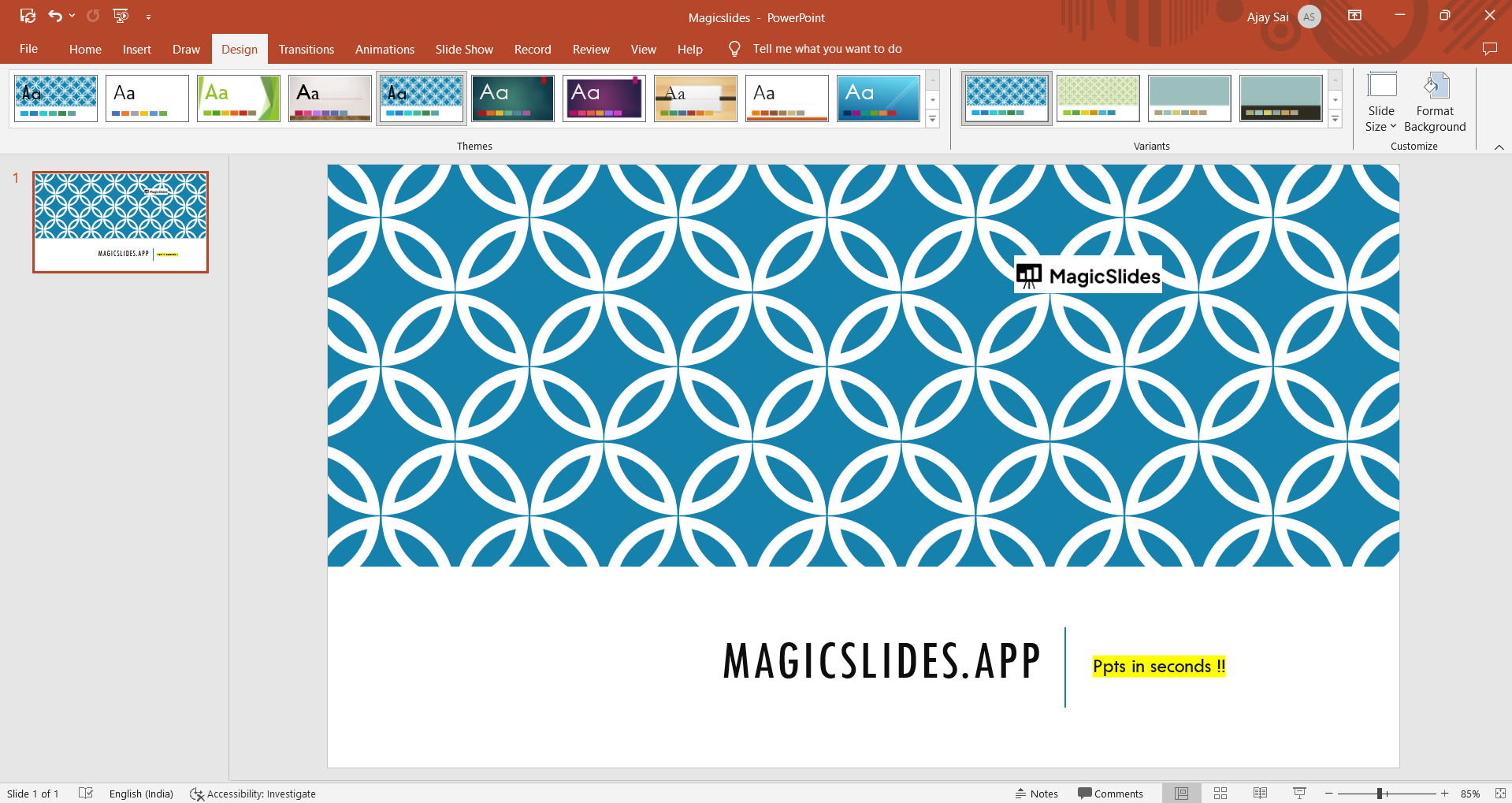
Task: Click the AutoSave icon in the title bar
Action: click(28, 16)
